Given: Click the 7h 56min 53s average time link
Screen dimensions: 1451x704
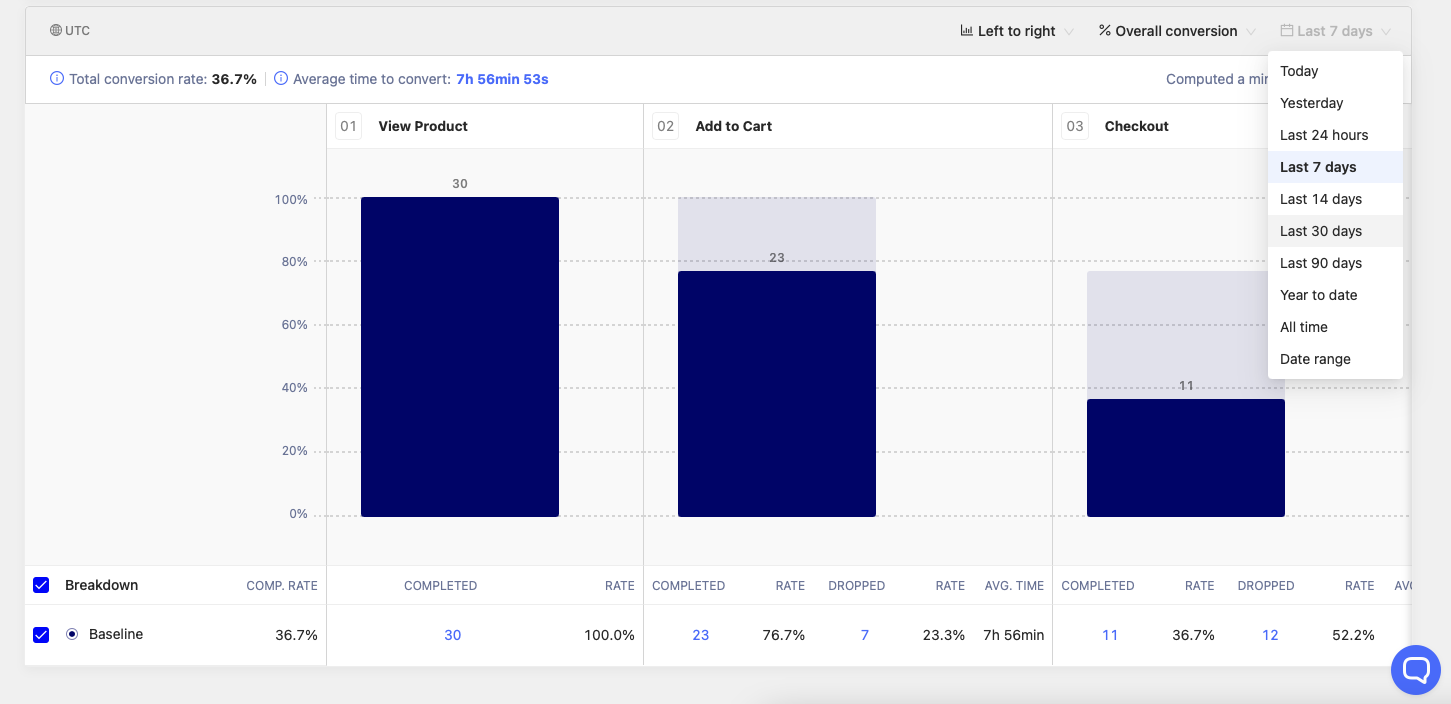Looking at the screenshot, I should tap(502, 79).
